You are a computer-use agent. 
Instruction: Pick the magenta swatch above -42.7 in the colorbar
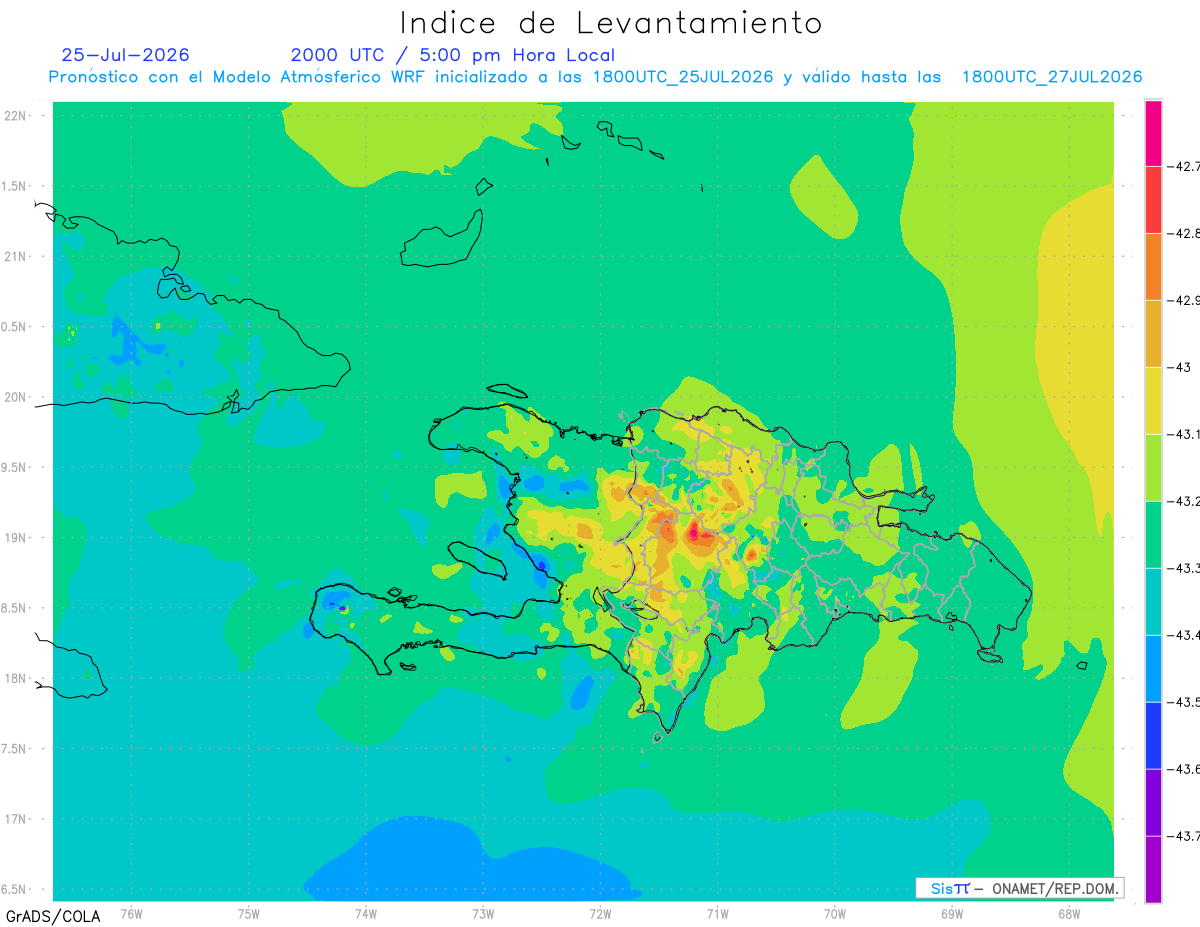tap(1153, 133)
